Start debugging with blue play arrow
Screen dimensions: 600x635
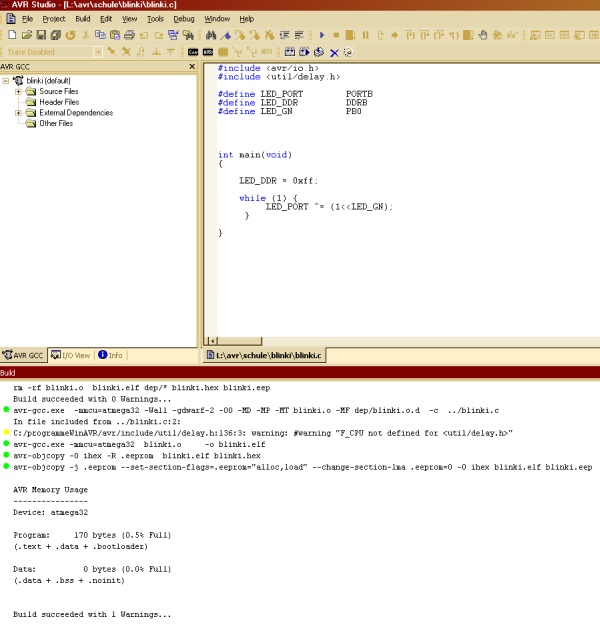pos(322,35)
